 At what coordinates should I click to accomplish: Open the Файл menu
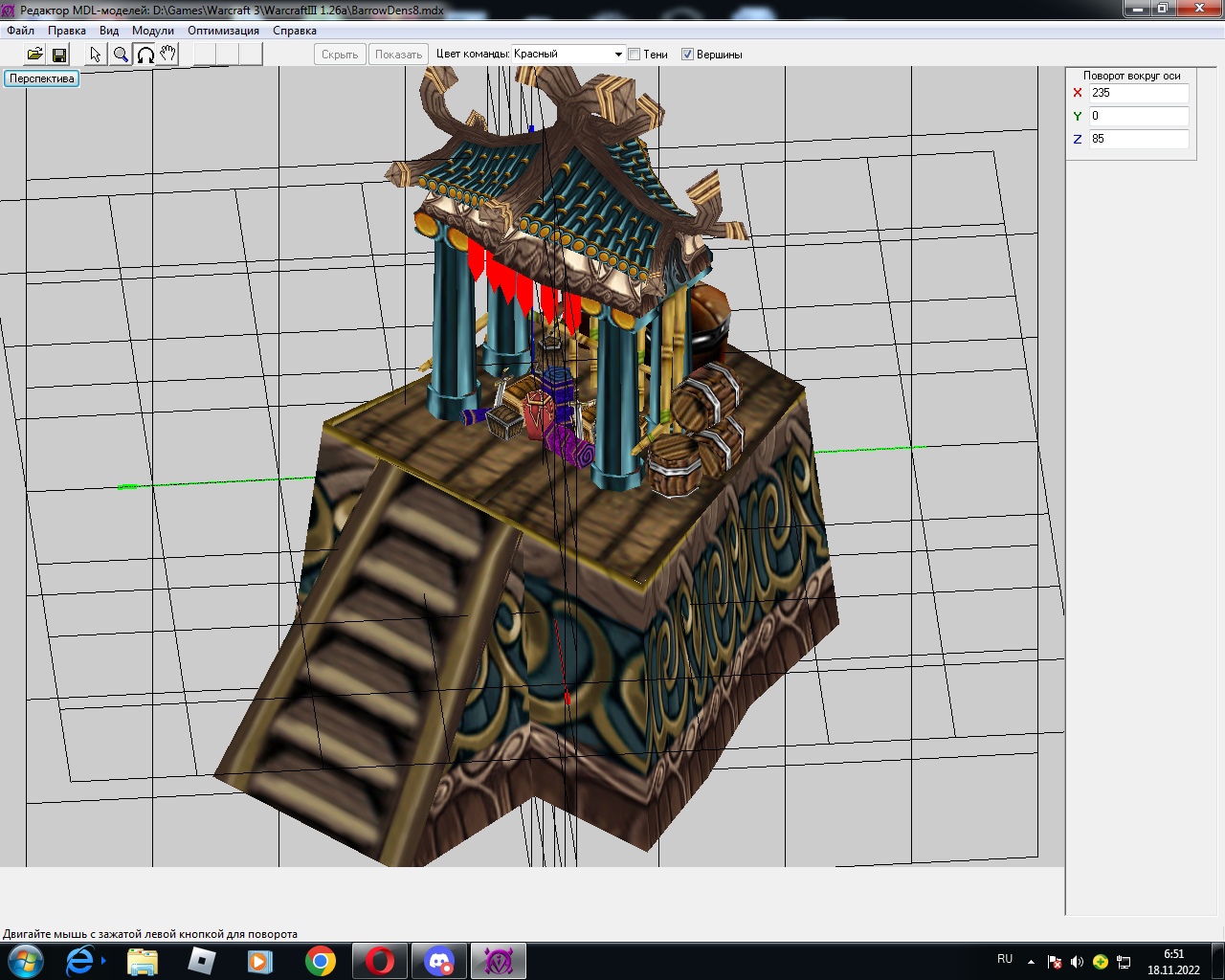tap(20, 31)
